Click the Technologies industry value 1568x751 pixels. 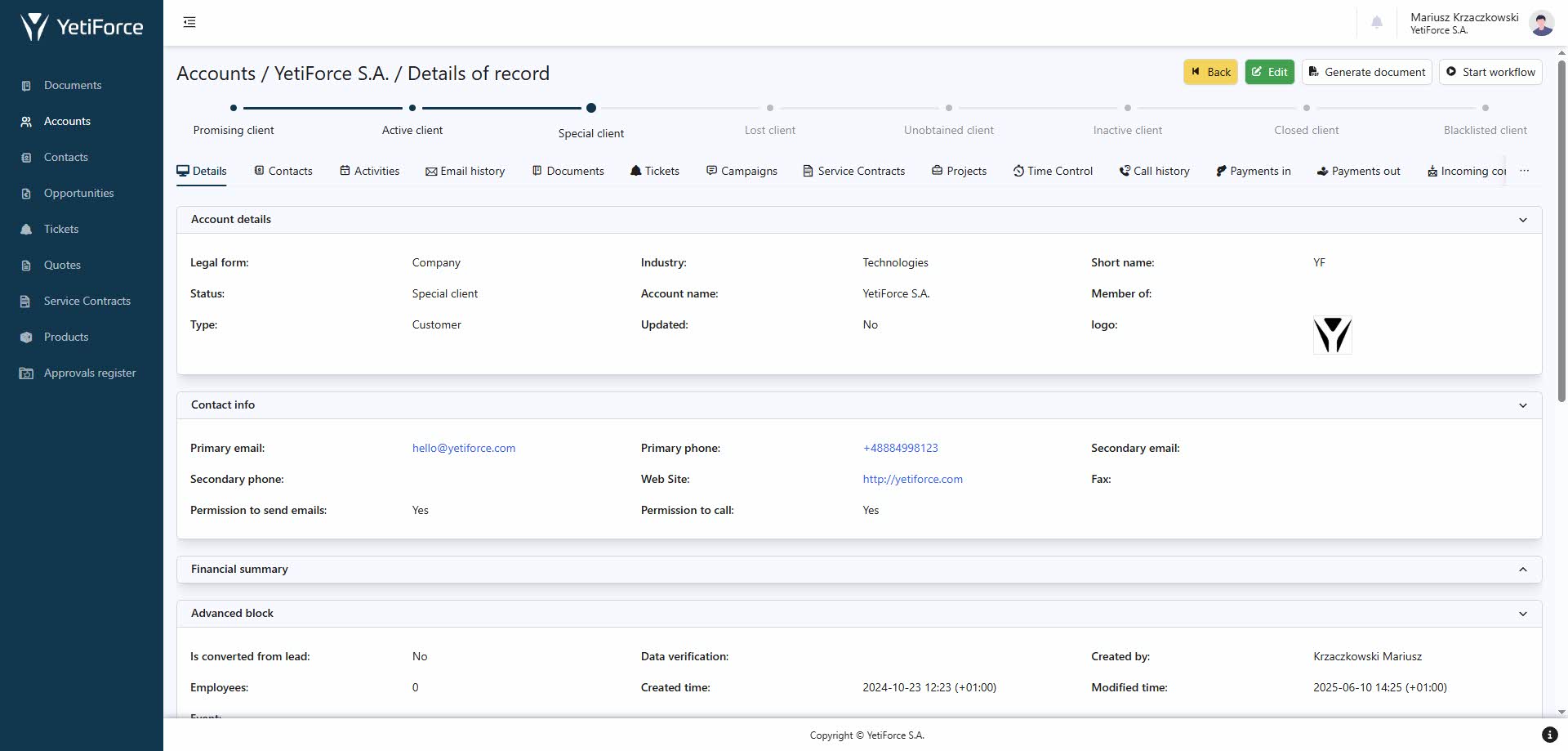click(x=895, y=263)
